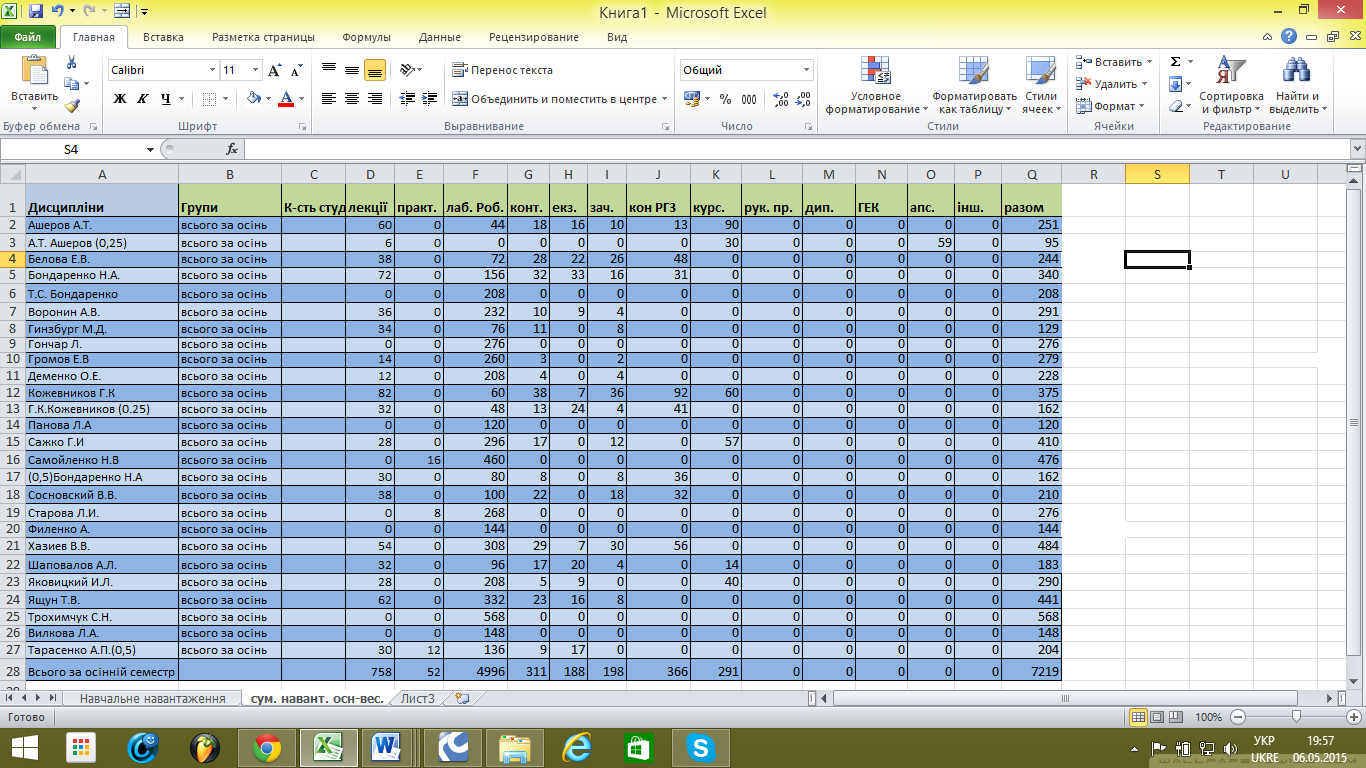This screenshot has width=1366, height=768.
Task: Click Find and Select binoculars icon
Action: 1297,84
